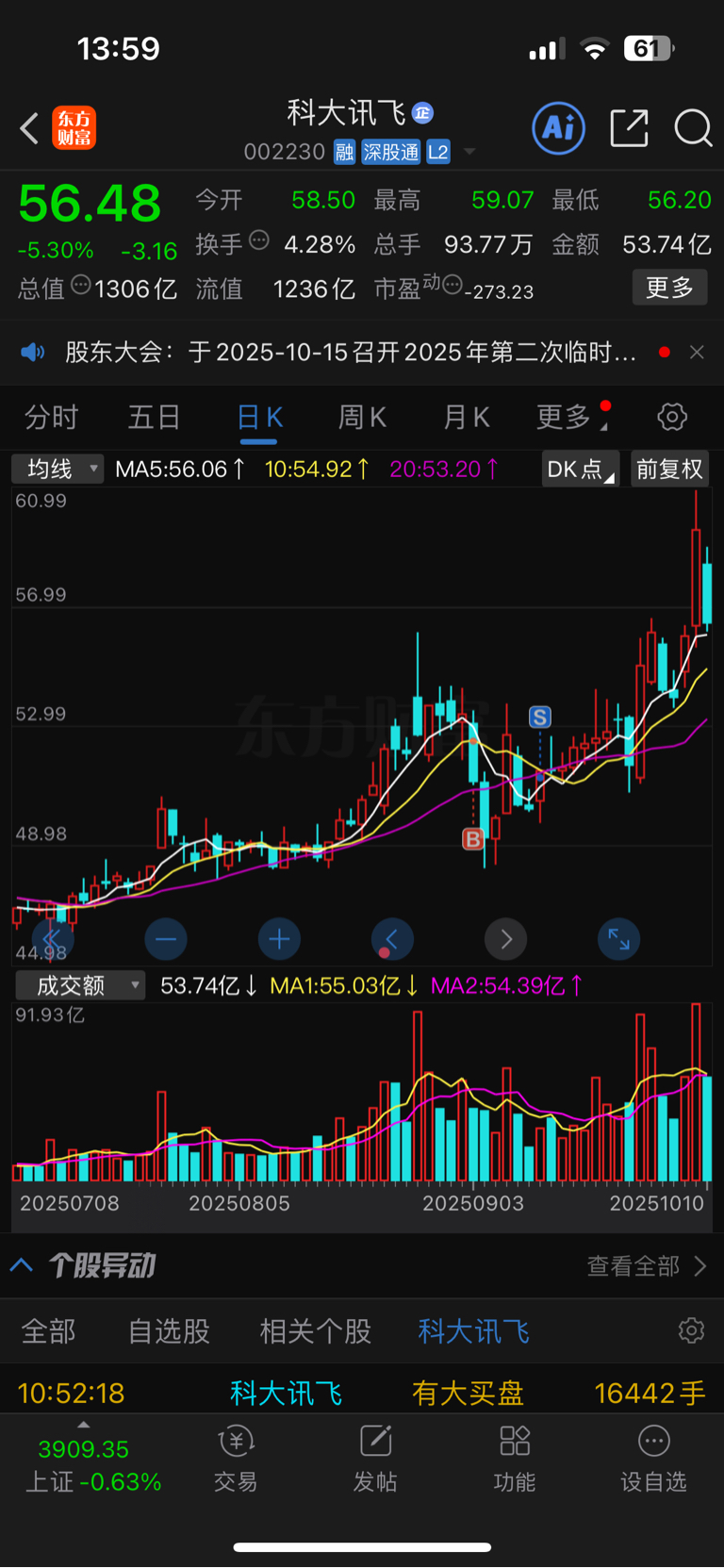
Task: Zoom out chart with minus button
Action: [x=166, y=939]
